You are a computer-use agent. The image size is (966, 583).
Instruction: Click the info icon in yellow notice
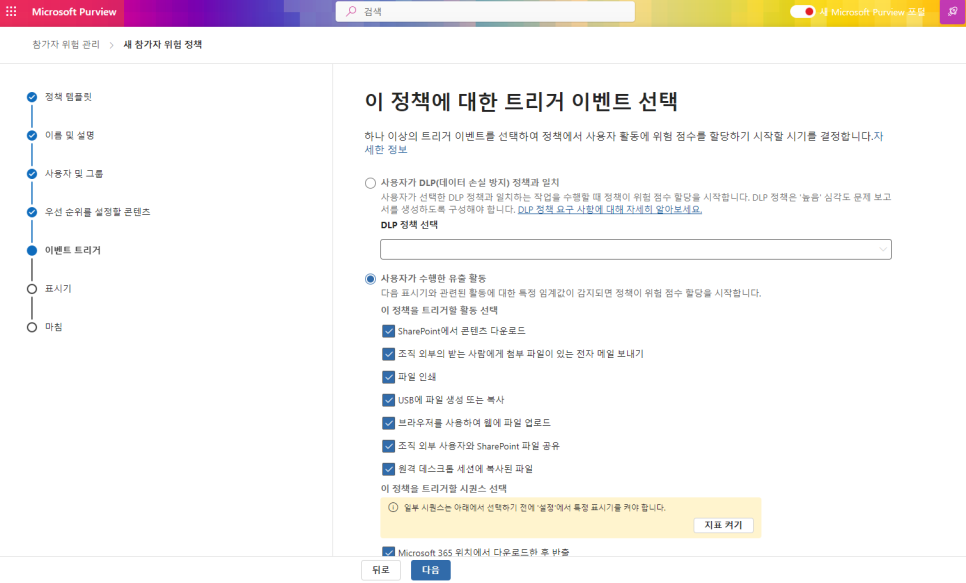click(x=393, y=508)
